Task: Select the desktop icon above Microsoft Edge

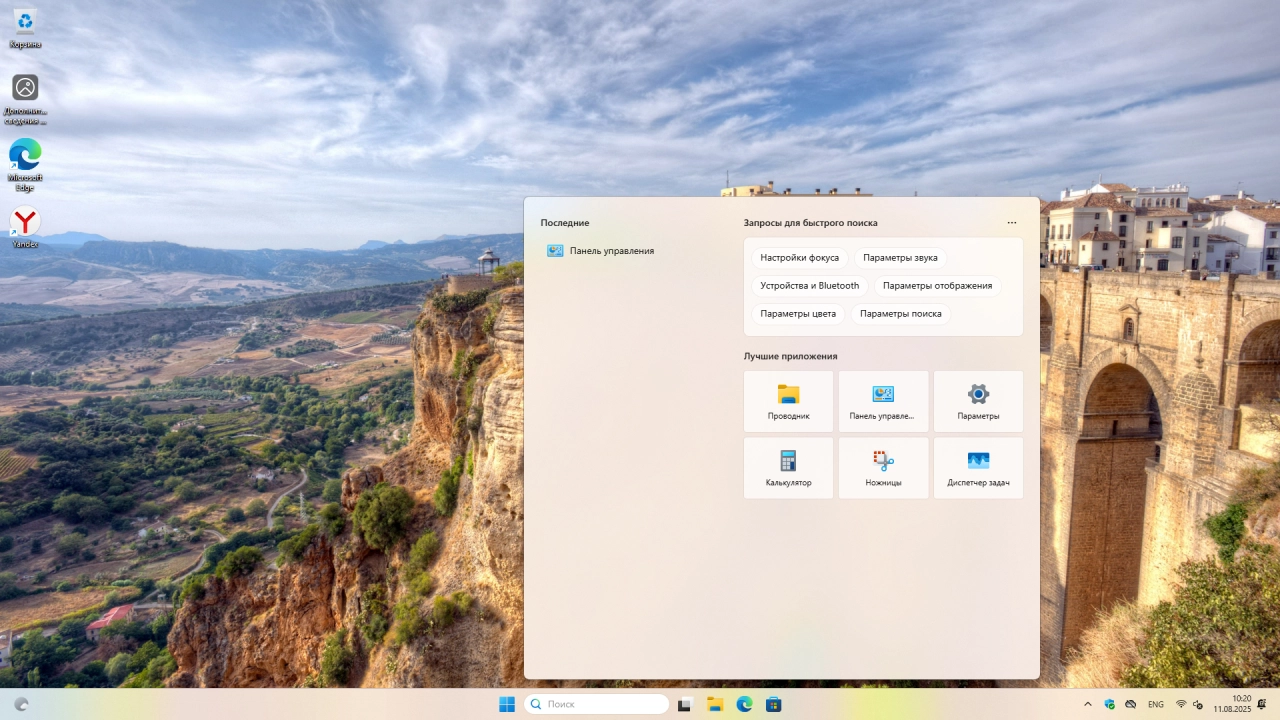Action: (x=25, y=99)
